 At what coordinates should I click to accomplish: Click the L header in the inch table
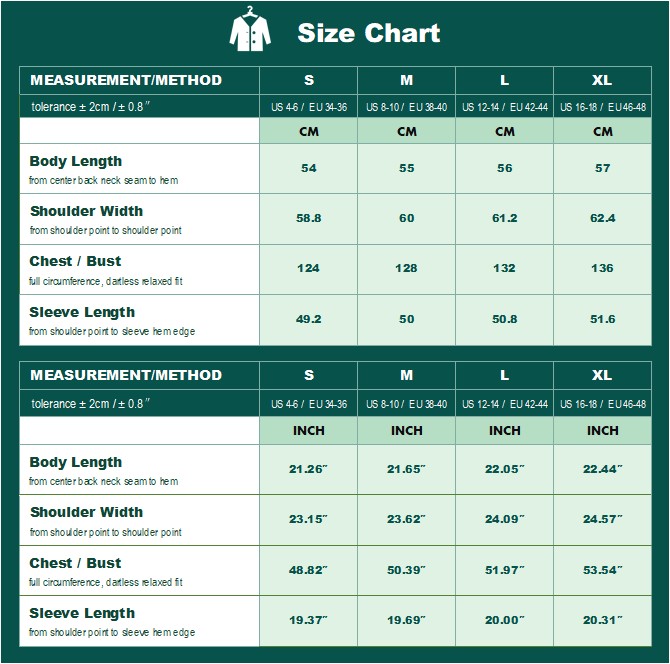click(x=505, y=375)
